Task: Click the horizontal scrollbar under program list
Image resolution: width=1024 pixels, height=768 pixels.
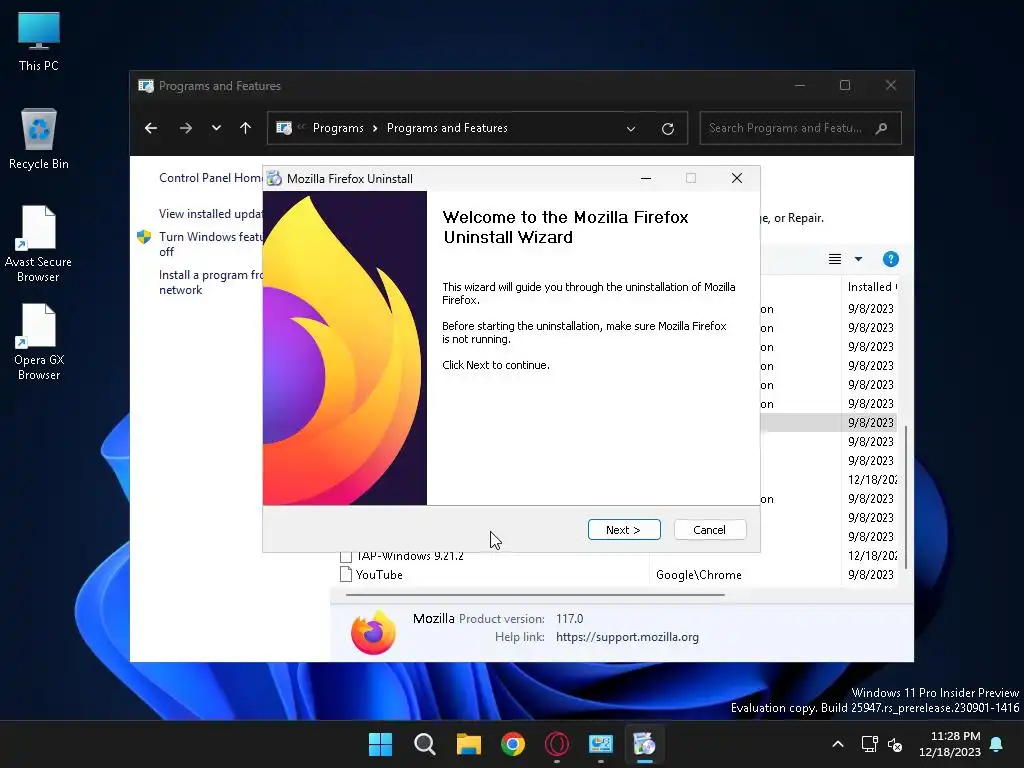Action: [x=535, y=595]
